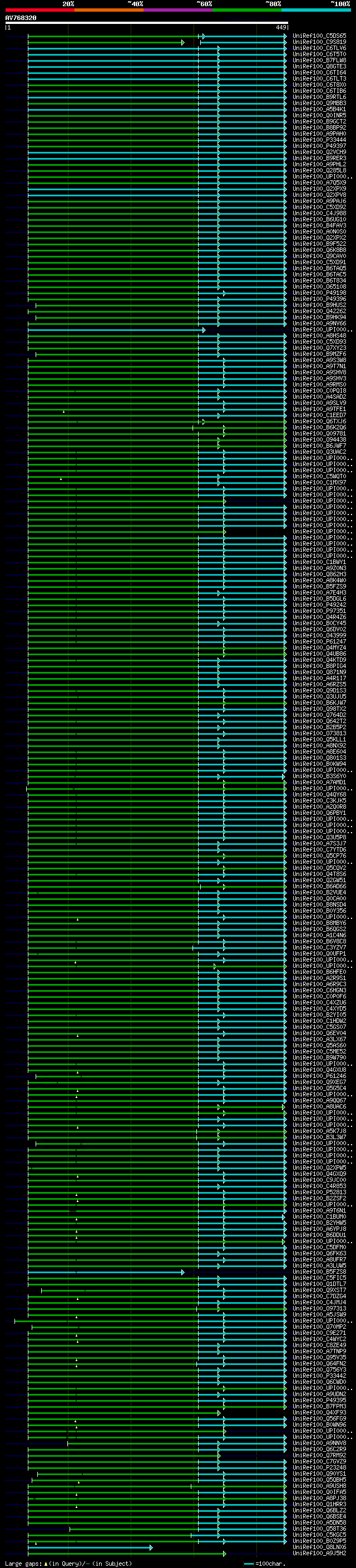
Task: Click the cyan ~100% identity legend segment
Action: (316, 10)
